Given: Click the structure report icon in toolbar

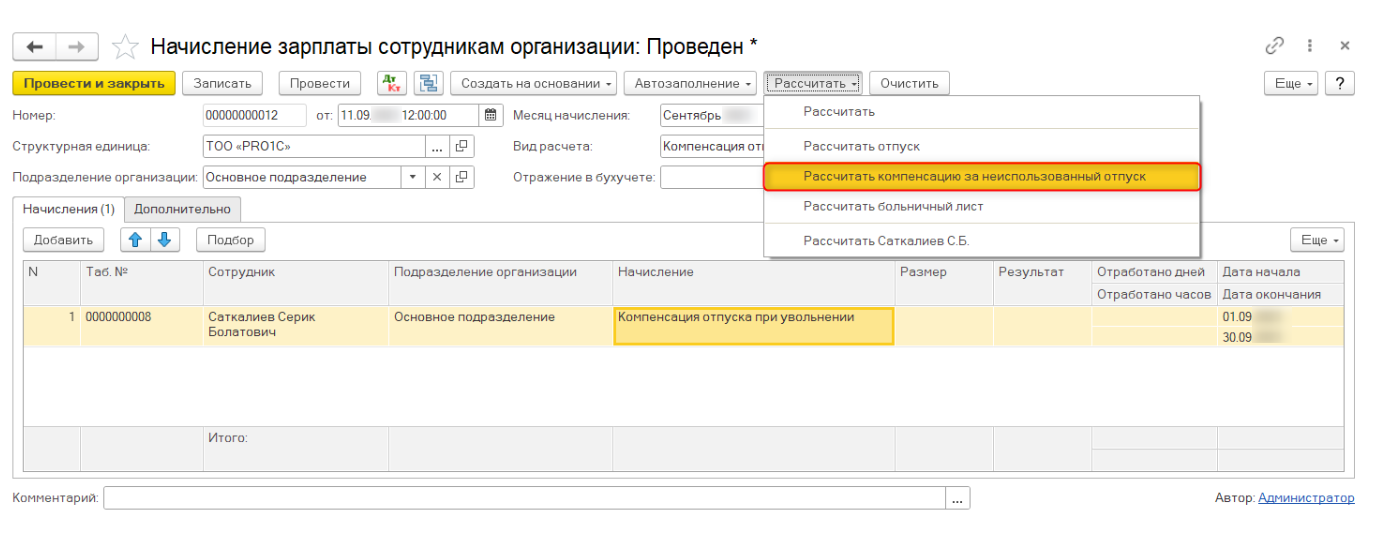Looking at the screenshot, I should 428,84.
